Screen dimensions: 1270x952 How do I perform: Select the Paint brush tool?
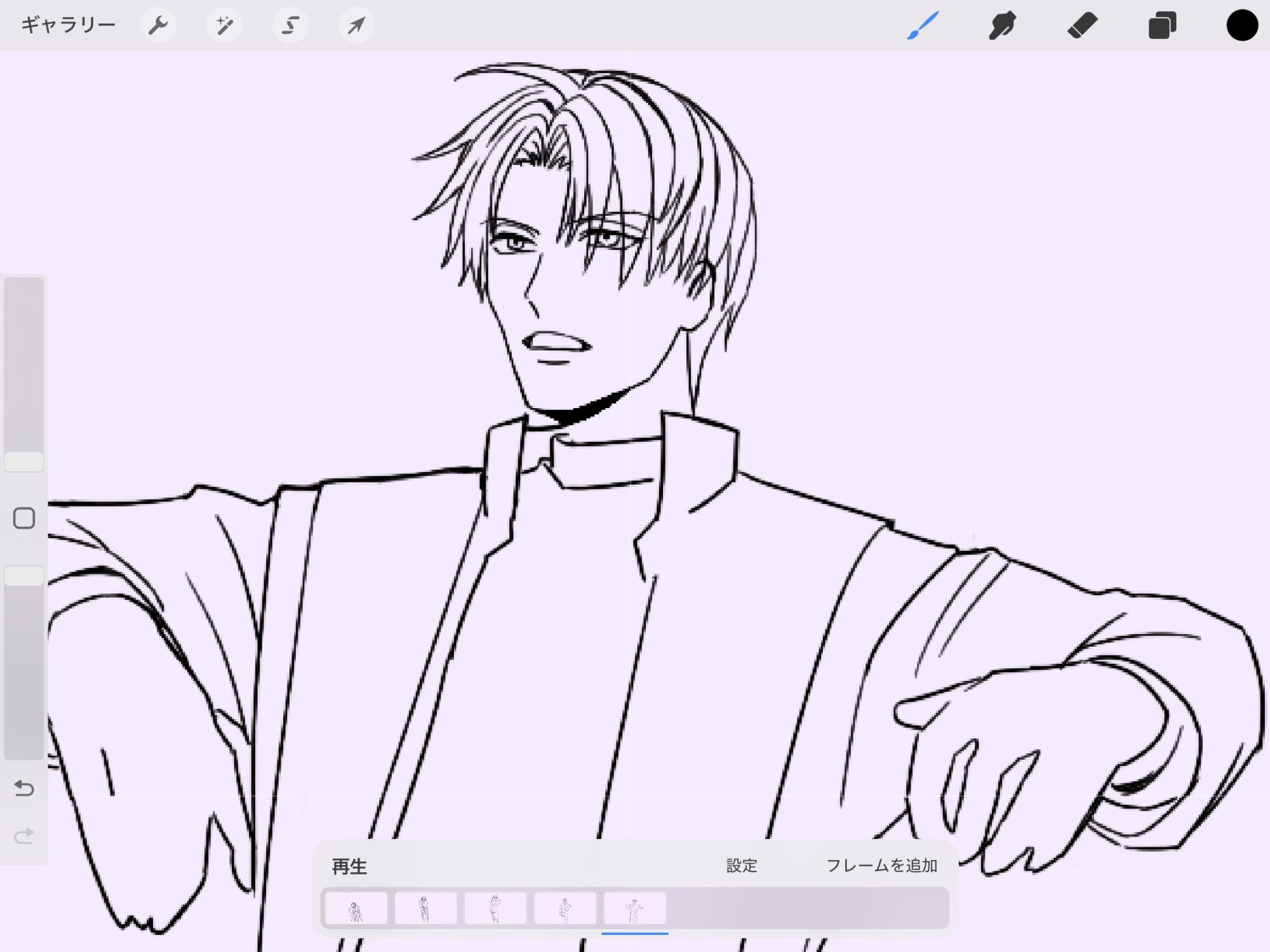[922, 25]
